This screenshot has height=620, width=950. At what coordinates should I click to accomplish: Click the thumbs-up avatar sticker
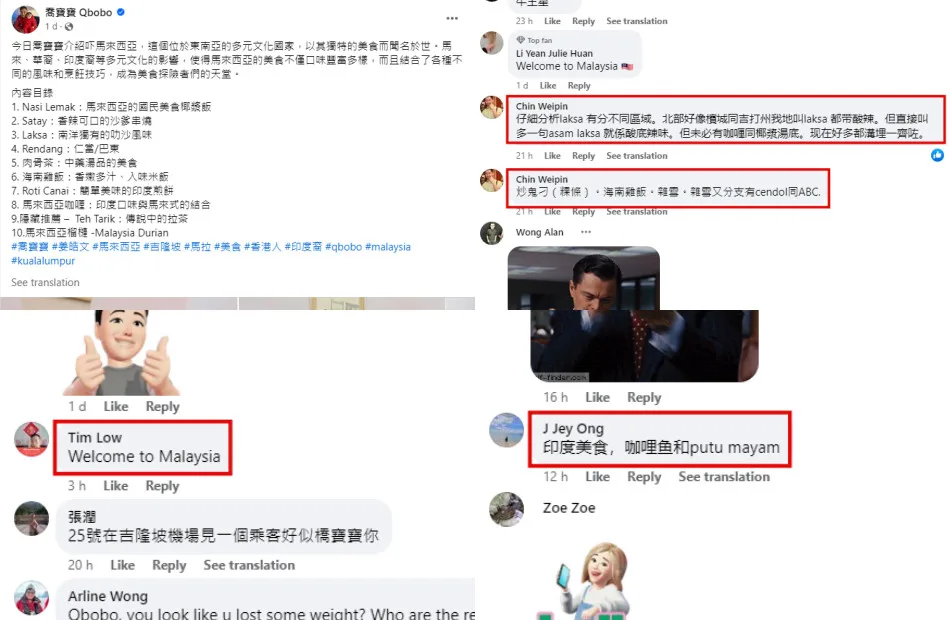(122, 352)
